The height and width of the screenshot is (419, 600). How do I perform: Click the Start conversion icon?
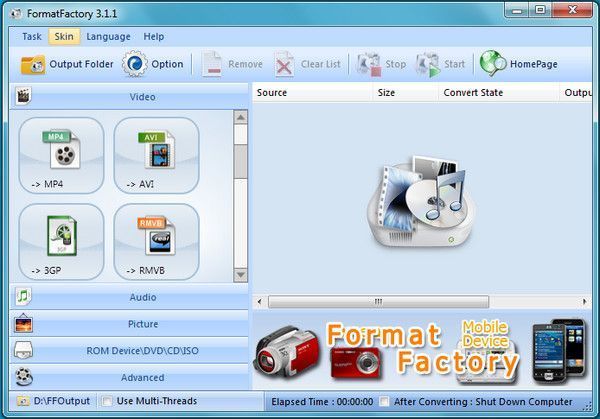(428, 64)
